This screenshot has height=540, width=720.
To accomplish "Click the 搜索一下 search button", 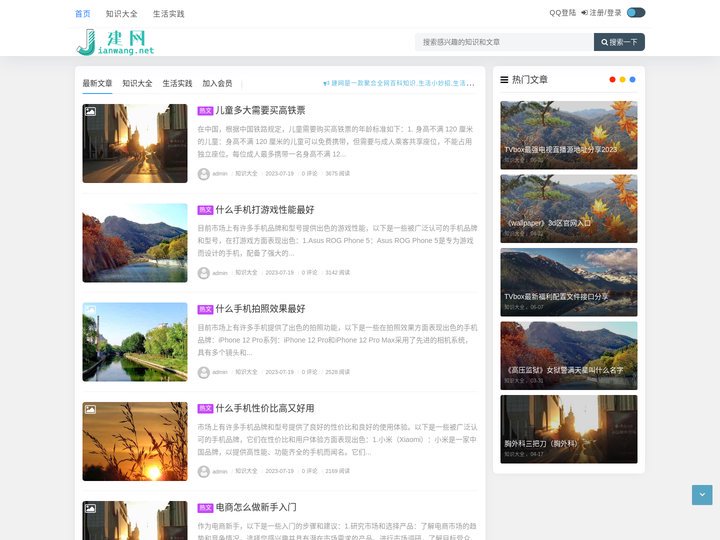I will click(619, 42).
